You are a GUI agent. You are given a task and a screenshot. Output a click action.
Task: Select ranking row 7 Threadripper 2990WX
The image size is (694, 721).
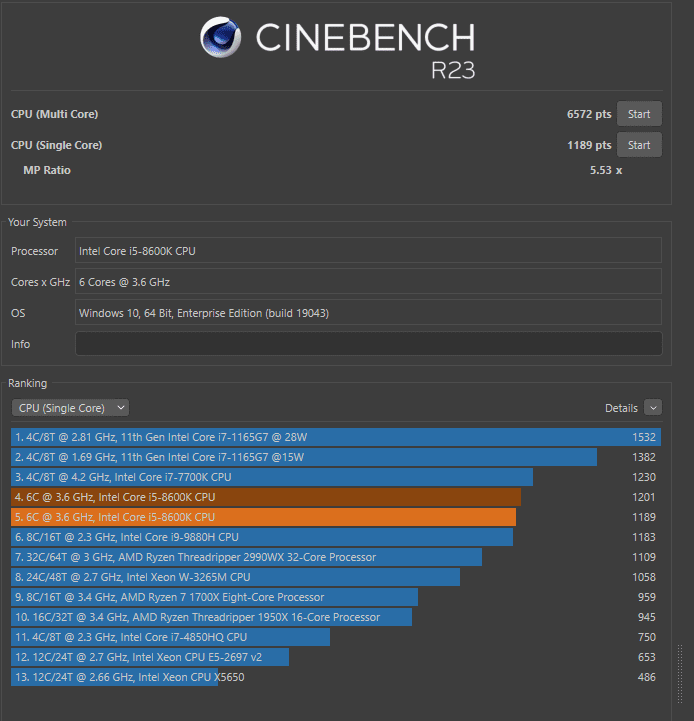pos(336,557)
